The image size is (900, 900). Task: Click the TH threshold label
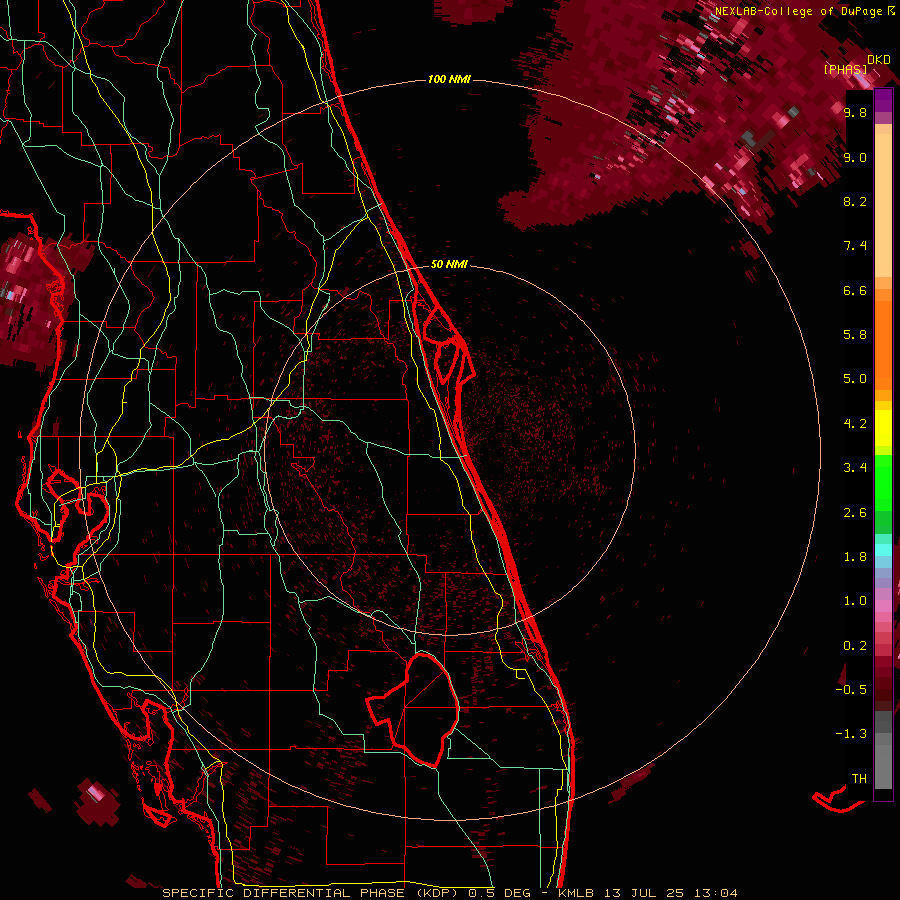coord(859,779)
